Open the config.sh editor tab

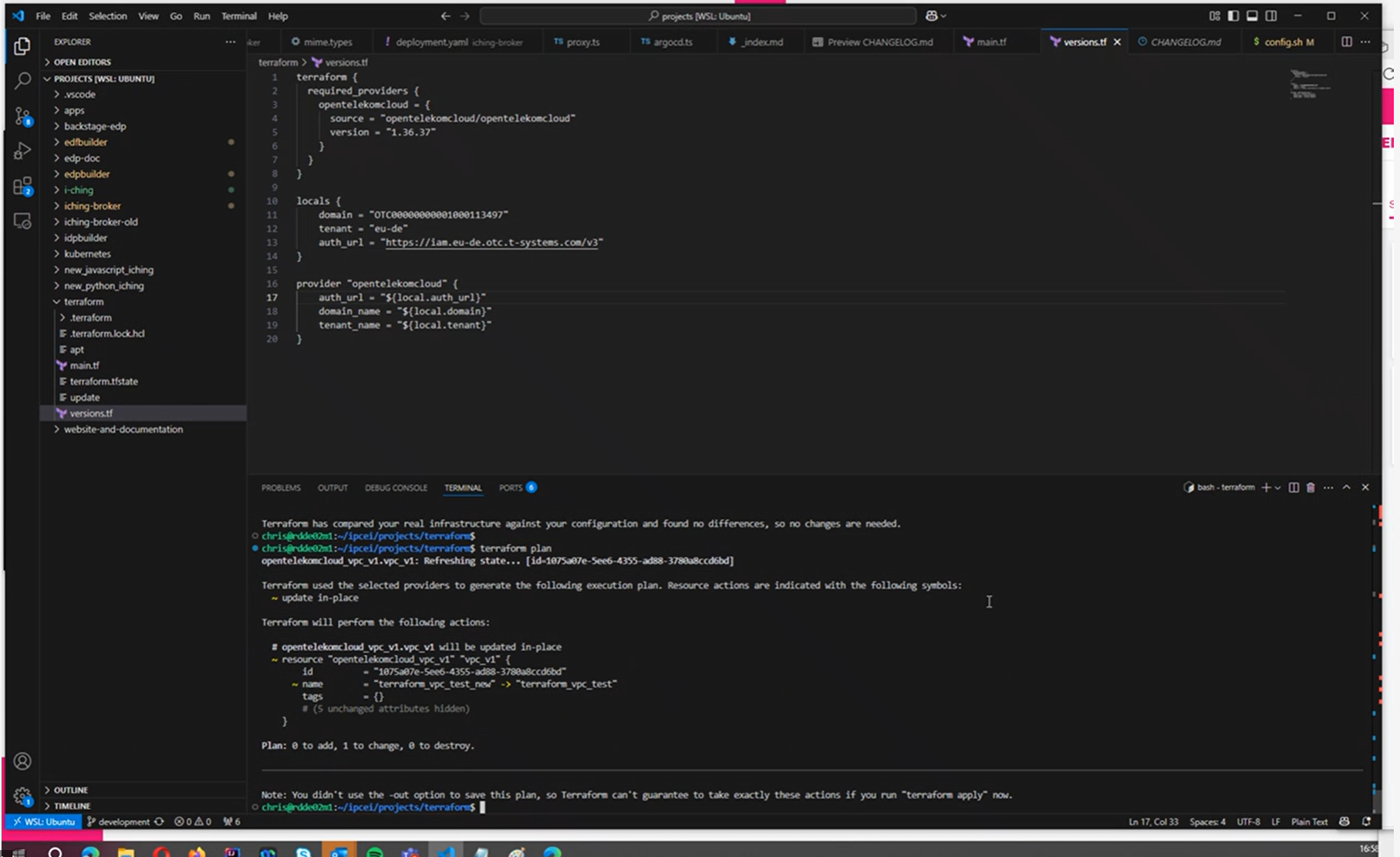click(x=1288, y=42)
